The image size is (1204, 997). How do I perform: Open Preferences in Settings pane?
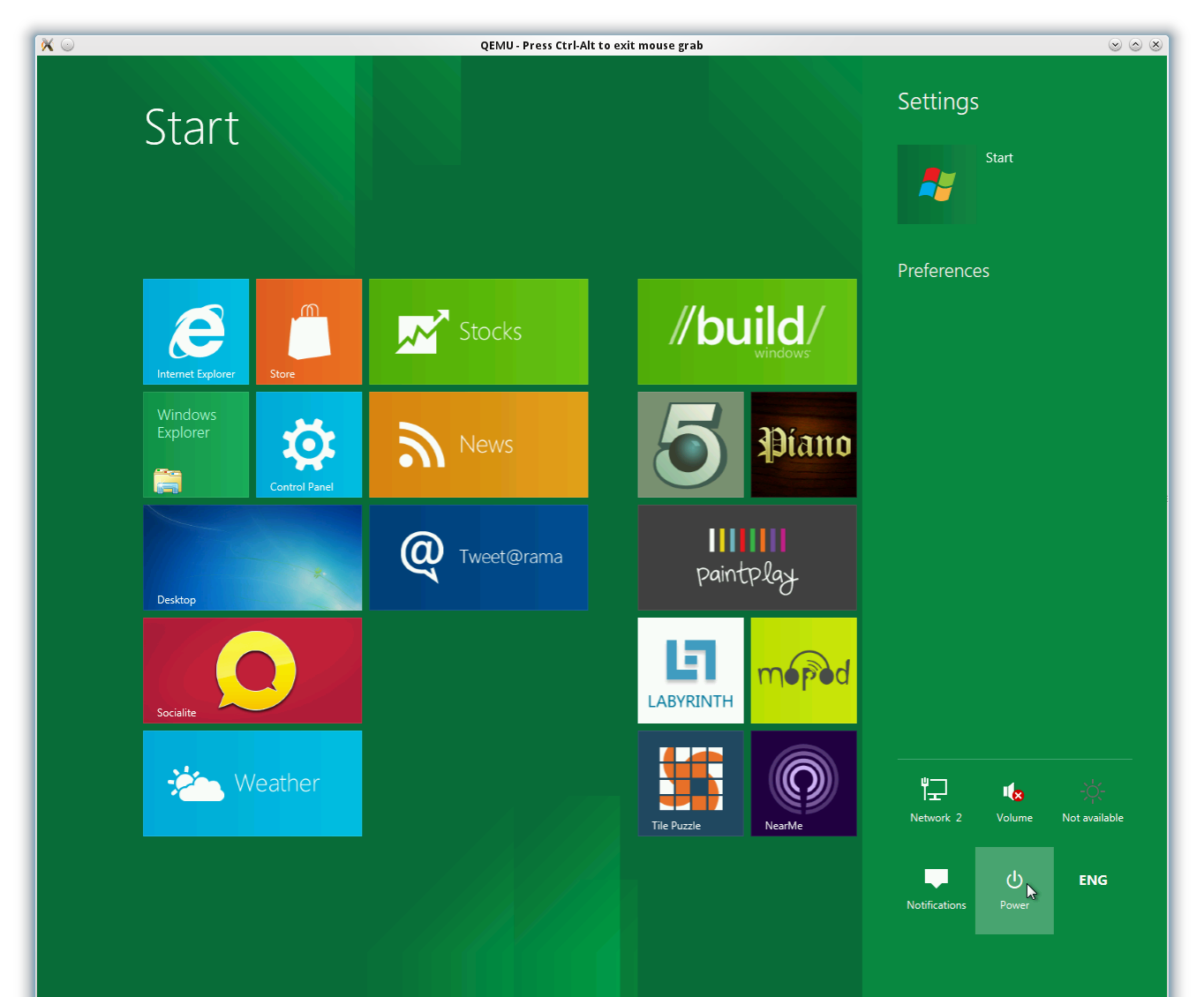(x=944, y=271)
